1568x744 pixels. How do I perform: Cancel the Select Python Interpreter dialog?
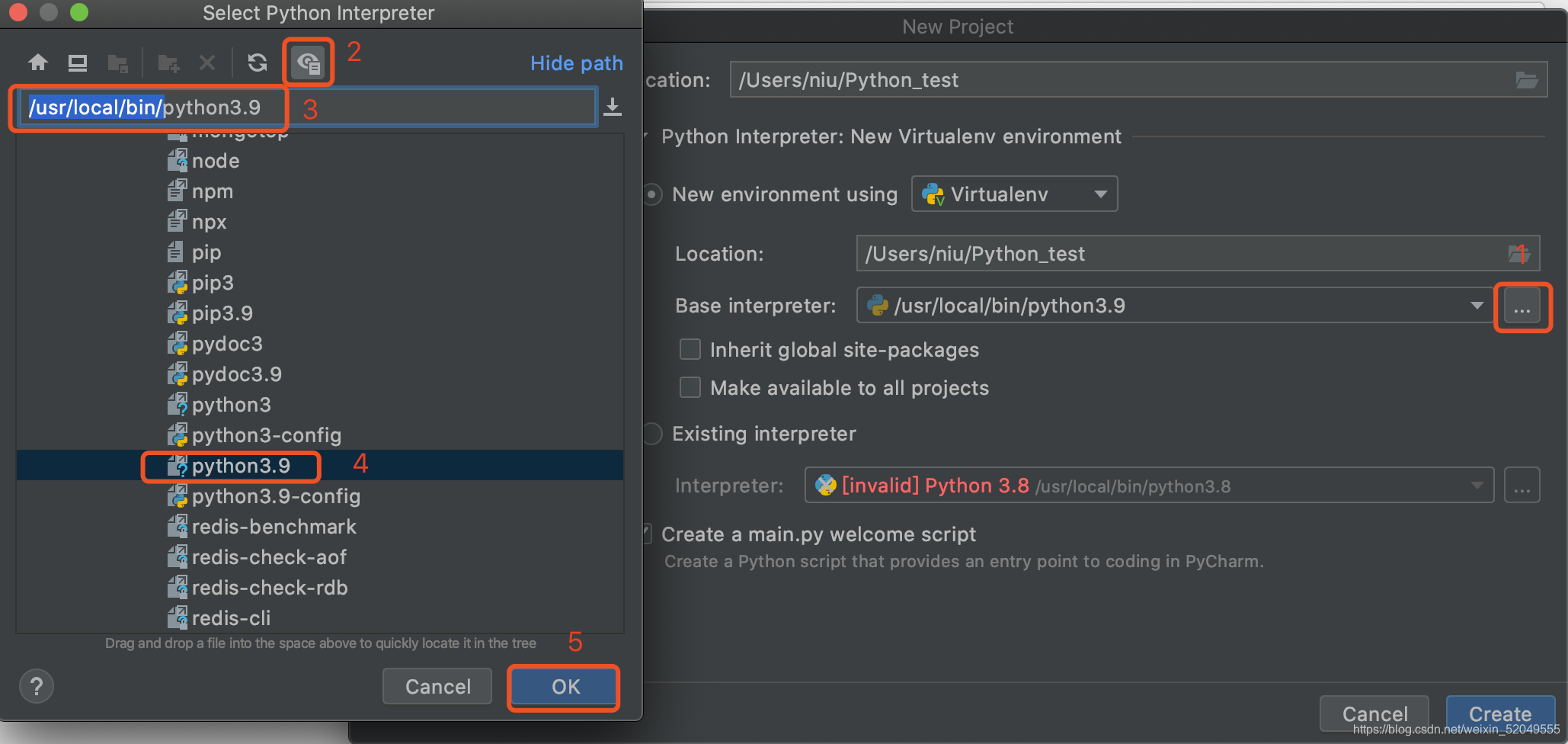[437, 687]
